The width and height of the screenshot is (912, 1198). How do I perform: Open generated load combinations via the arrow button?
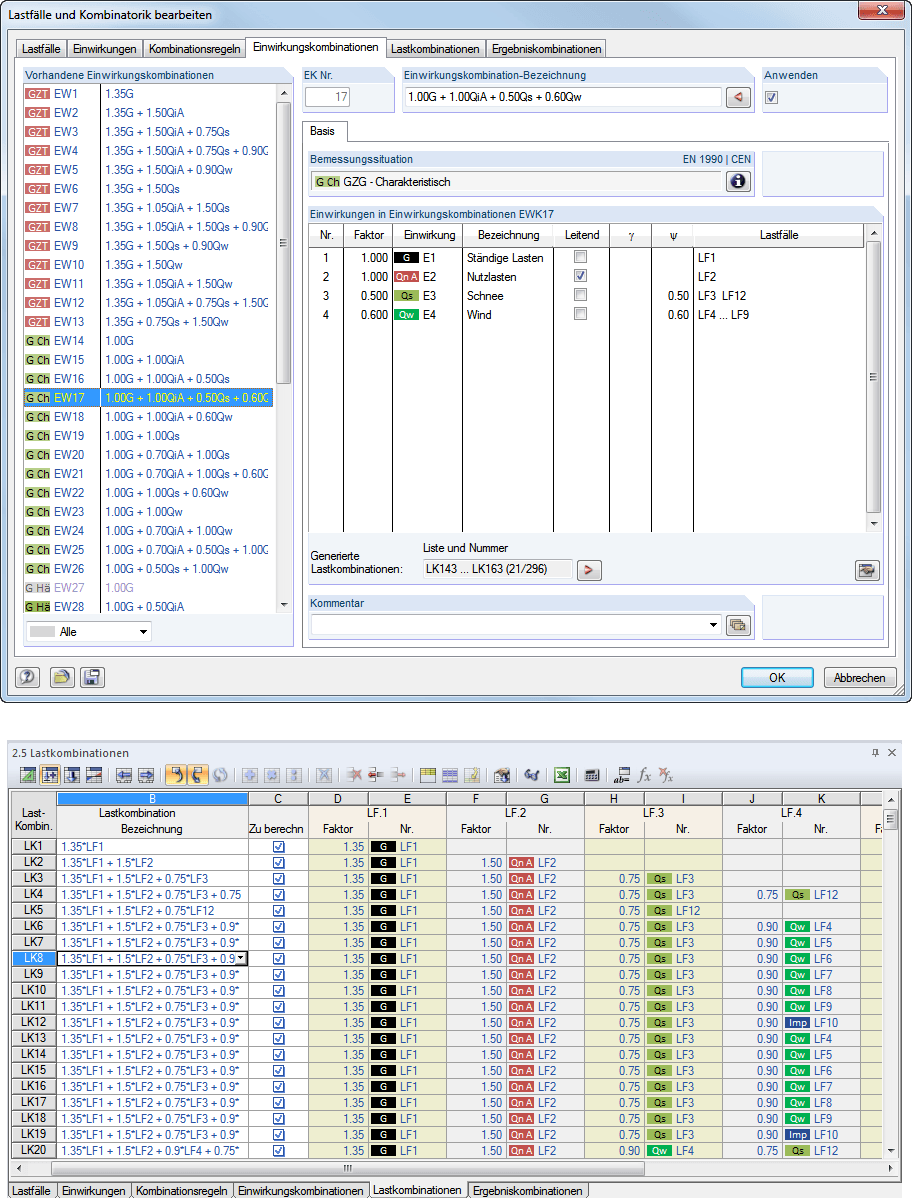coord(589,570)
